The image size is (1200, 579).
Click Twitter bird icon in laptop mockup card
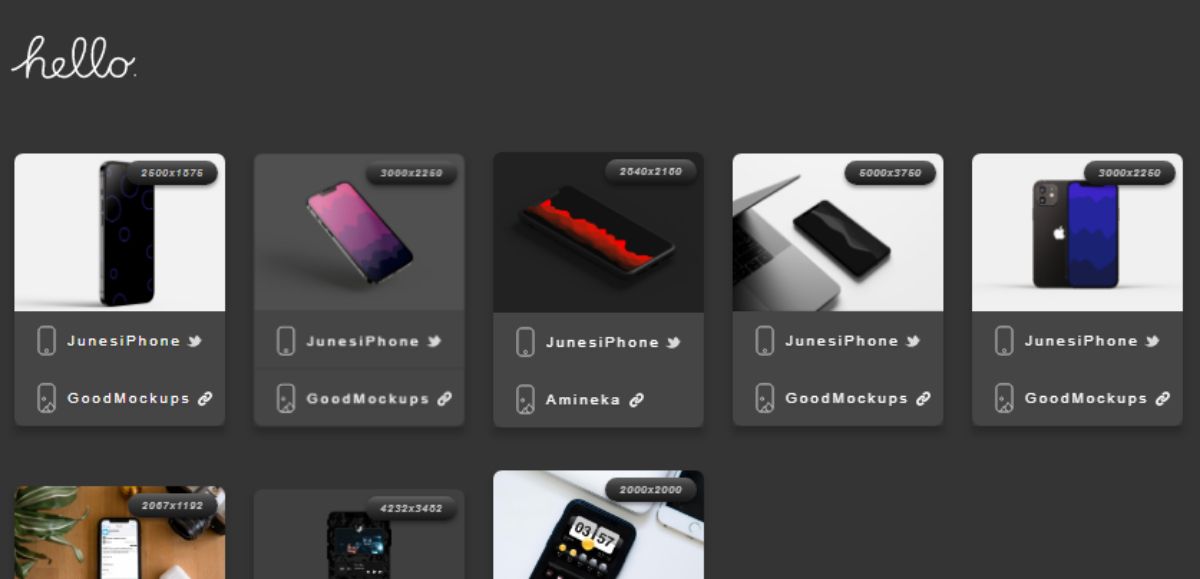[912, 341]
